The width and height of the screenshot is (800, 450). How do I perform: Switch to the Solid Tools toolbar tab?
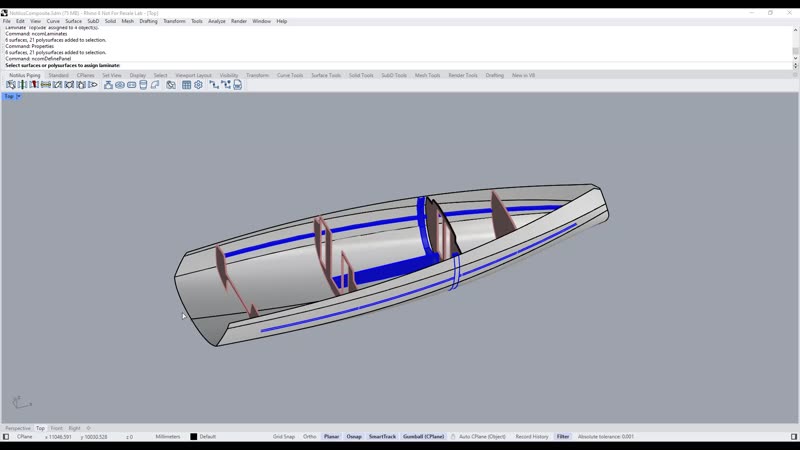click(361, 76)
